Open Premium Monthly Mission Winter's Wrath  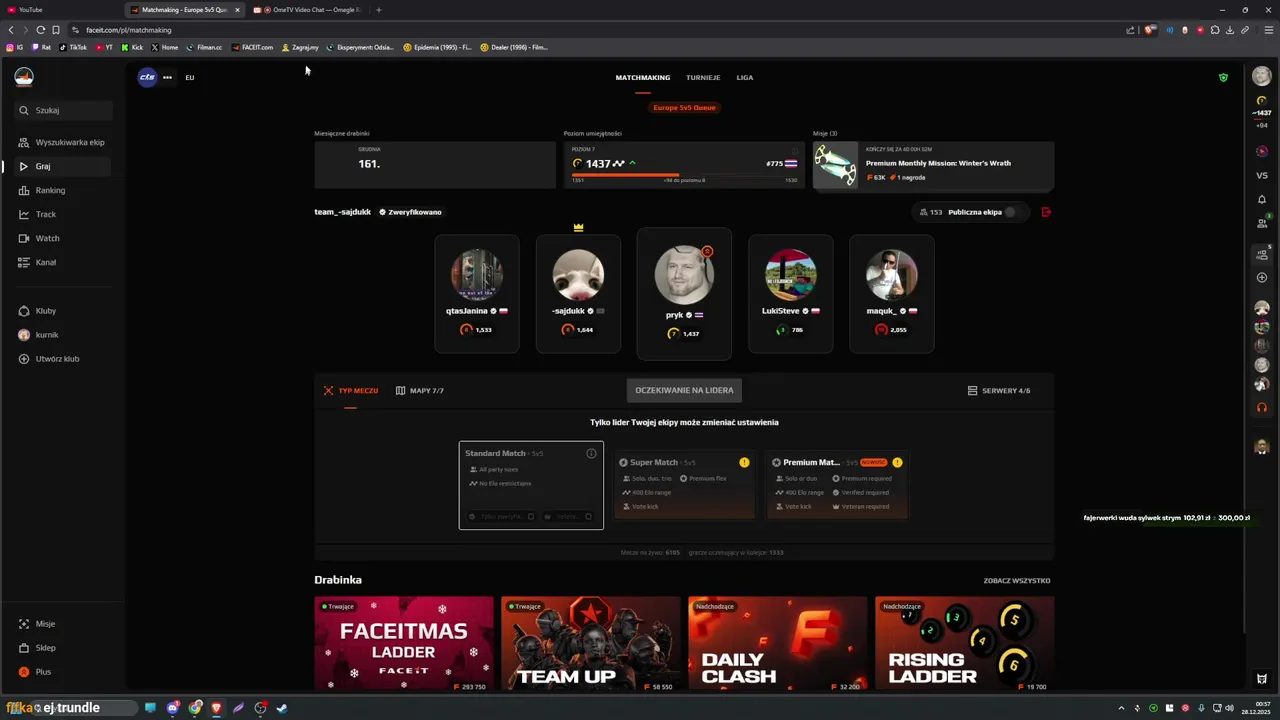933,165
